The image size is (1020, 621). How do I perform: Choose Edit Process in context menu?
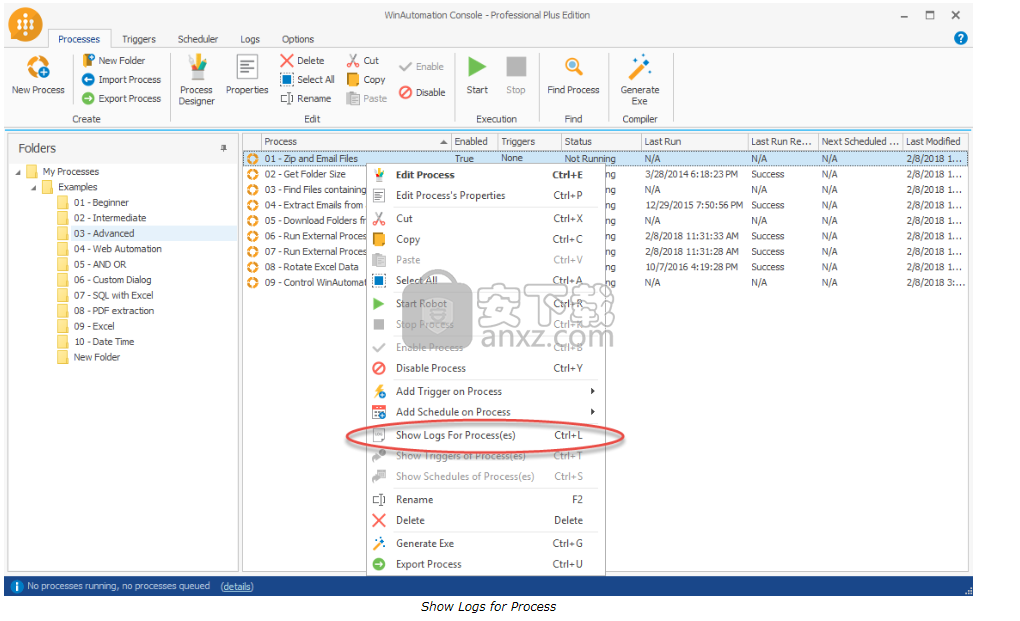point(486,175)
